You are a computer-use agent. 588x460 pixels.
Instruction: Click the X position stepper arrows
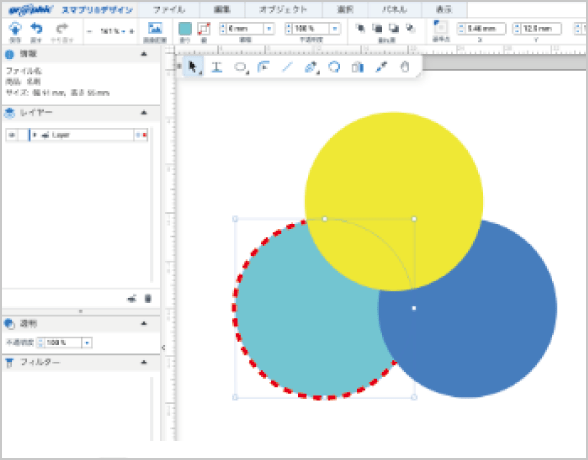coord(461,28)
